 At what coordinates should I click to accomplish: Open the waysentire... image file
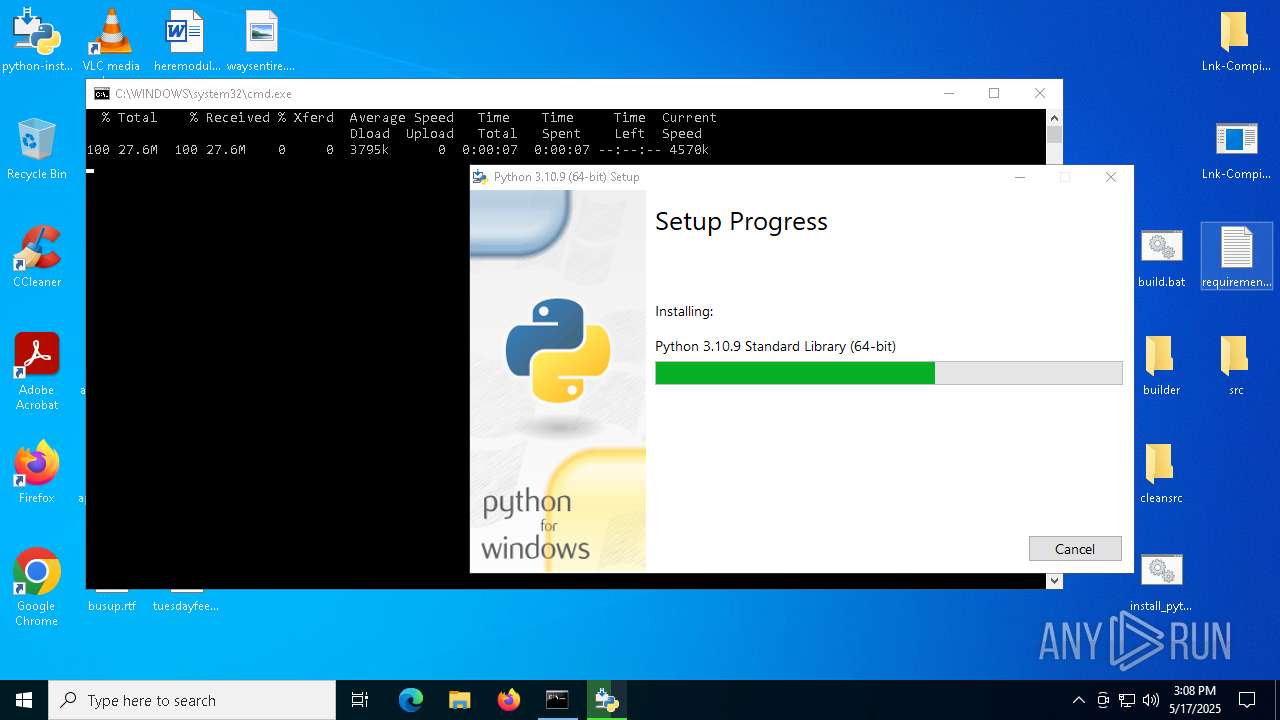click(261, 40)
